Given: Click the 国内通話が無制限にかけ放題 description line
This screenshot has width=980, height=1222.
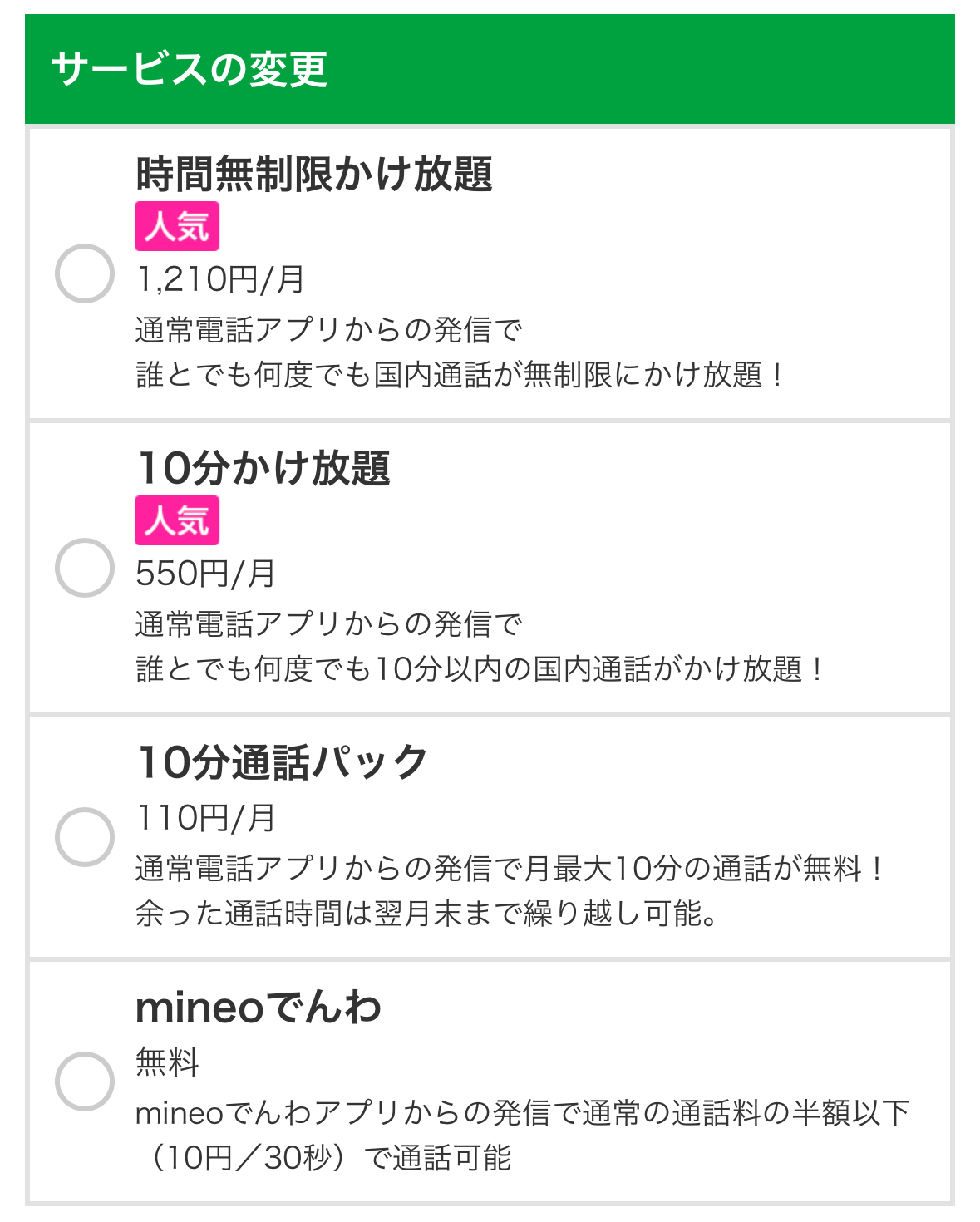Looking at the screenshot, I should (x=460, y=375).
